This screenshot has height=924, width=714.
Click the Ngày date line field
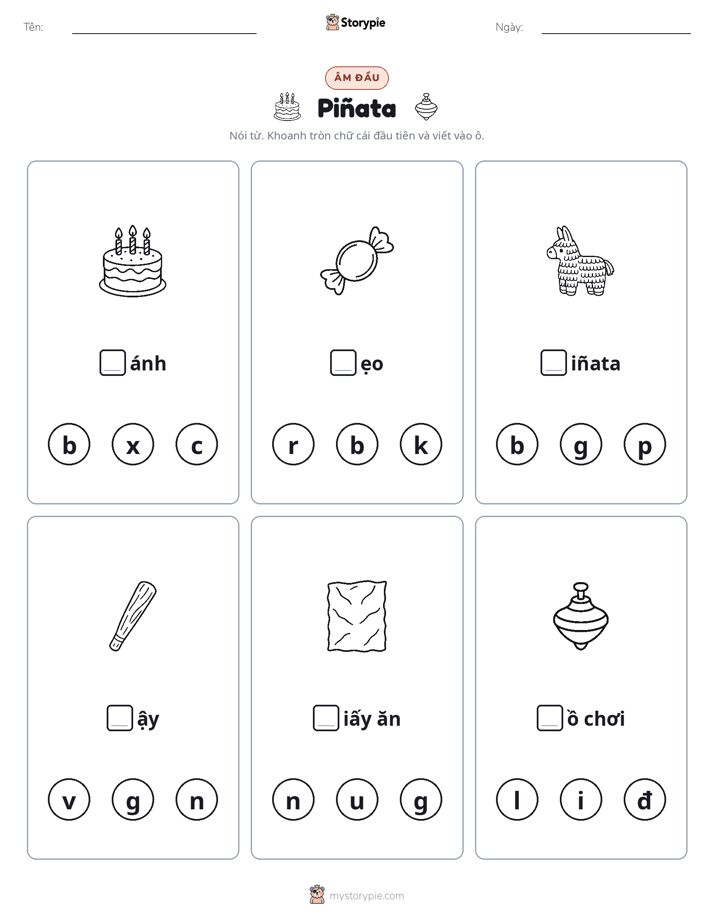pyautogui.click(x=616, y=28)
